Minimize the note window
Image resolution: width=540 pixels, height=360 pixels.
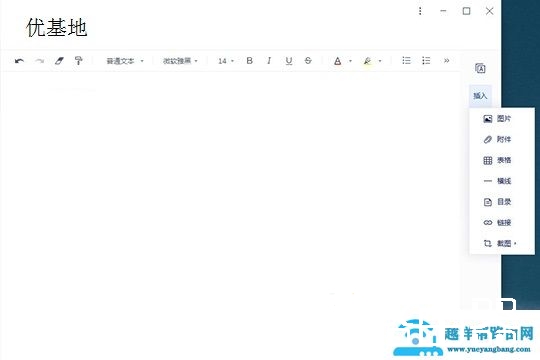pos(443,11)
